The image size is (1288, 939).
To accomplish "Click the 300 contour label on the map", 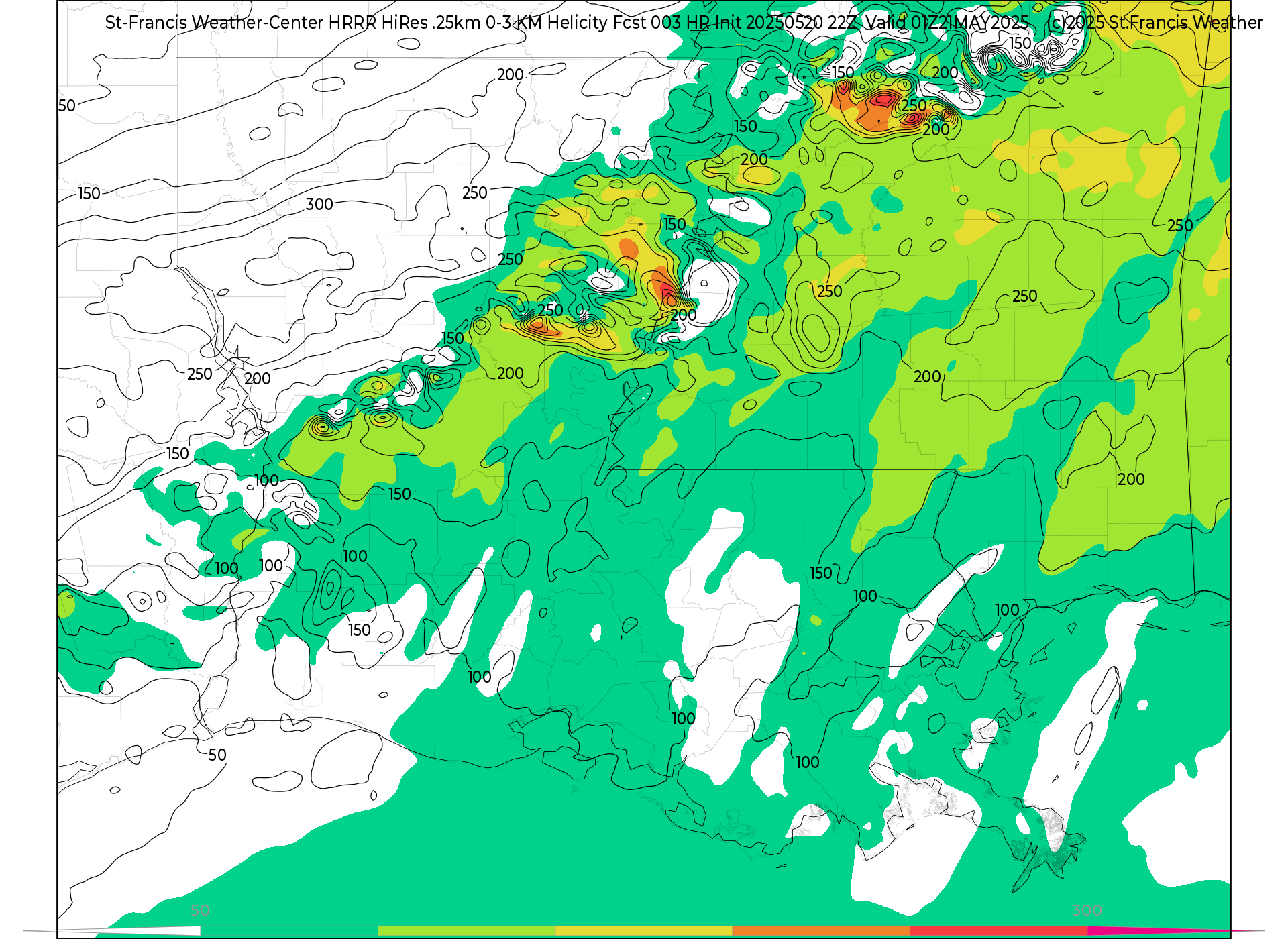I will 319,205.
